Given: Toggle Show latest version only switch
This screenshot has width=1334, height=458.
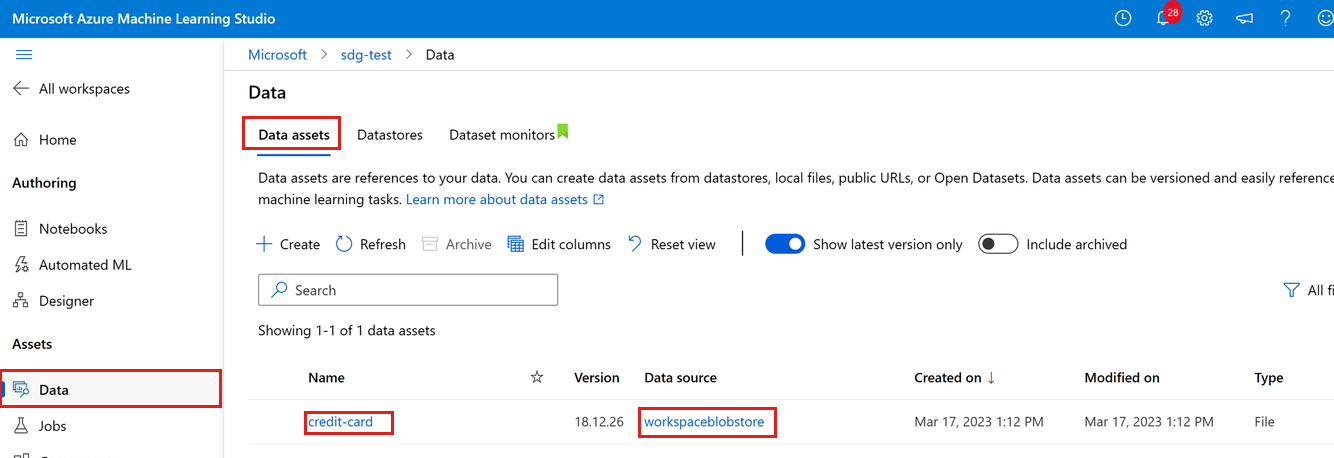Looking at the screenshot, I should [785, 244].
